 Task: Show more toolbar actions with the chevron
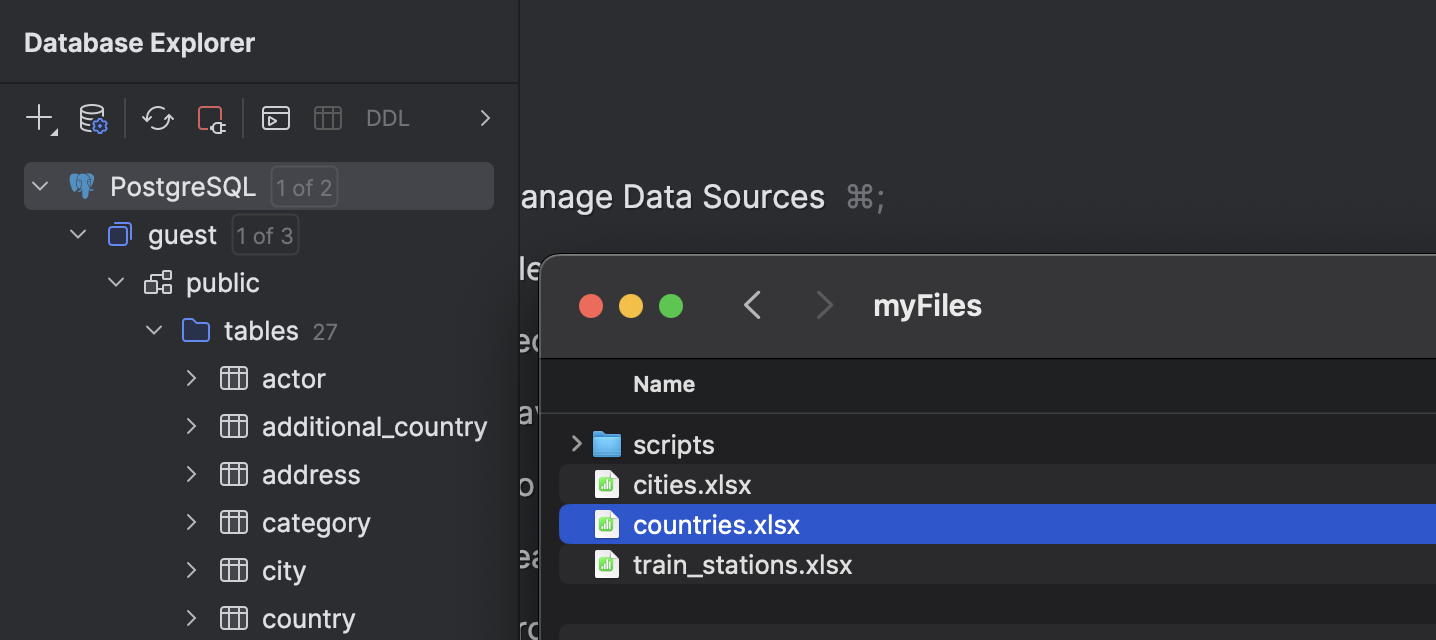(x=485, y=118)
